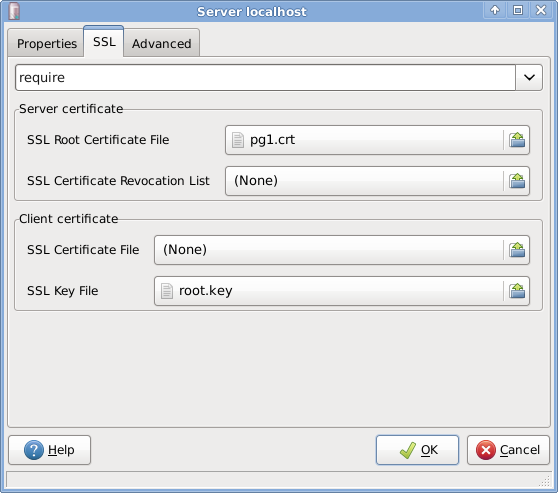Switch to the Advanced tab
This screenshot has height=493, width=558.
coord(162,43)
